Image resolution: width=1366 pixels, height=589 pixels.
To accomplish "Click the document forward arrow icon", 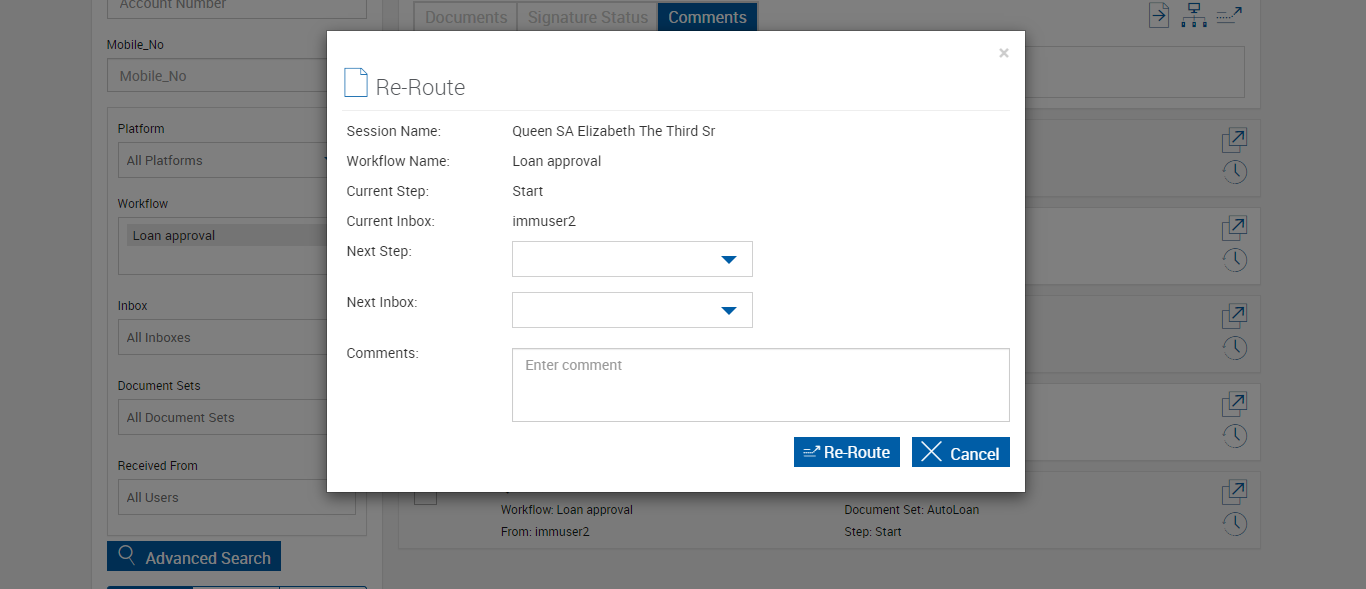I will 1158,15.
